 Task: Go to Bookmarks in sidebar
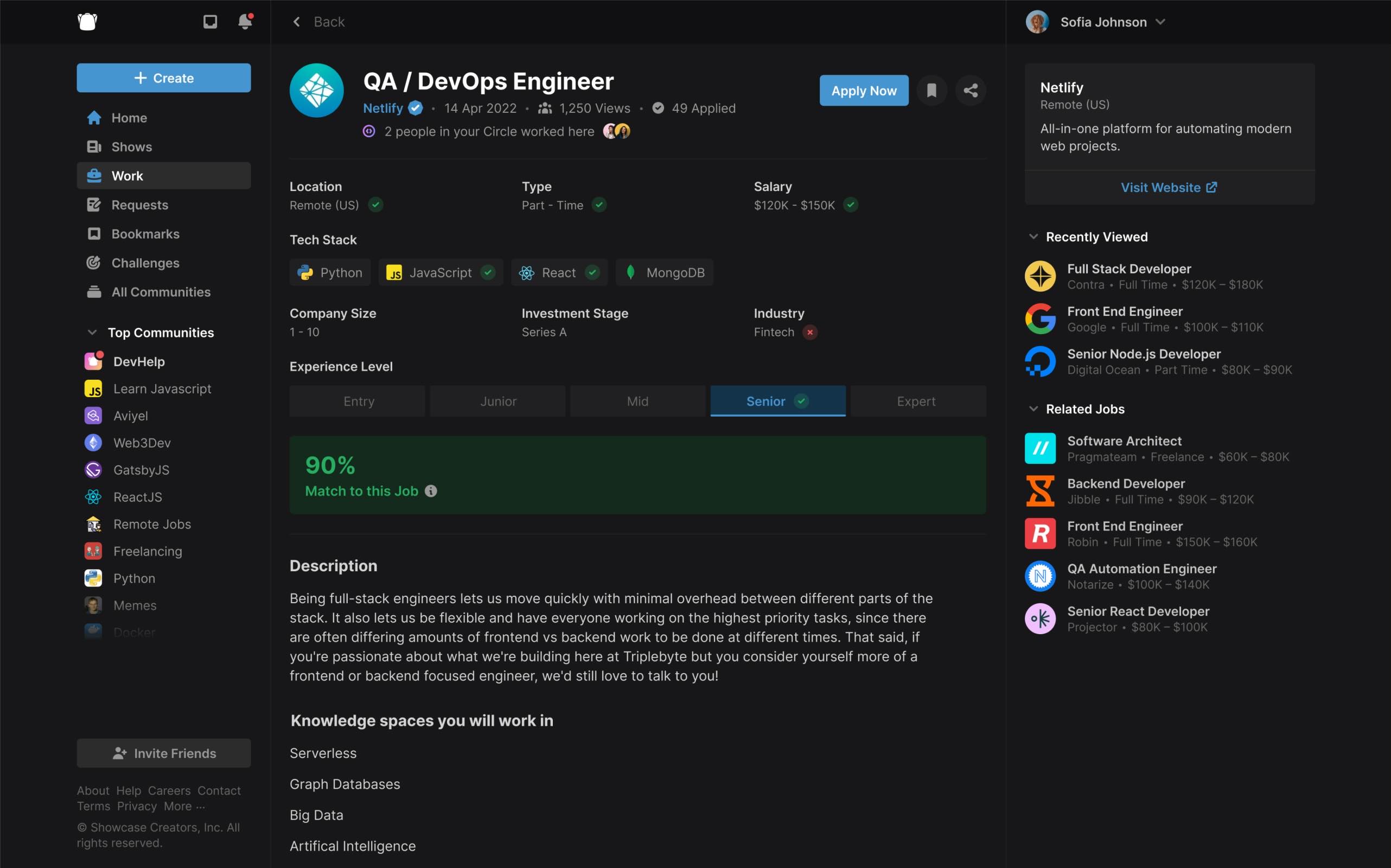pos(145,234)
